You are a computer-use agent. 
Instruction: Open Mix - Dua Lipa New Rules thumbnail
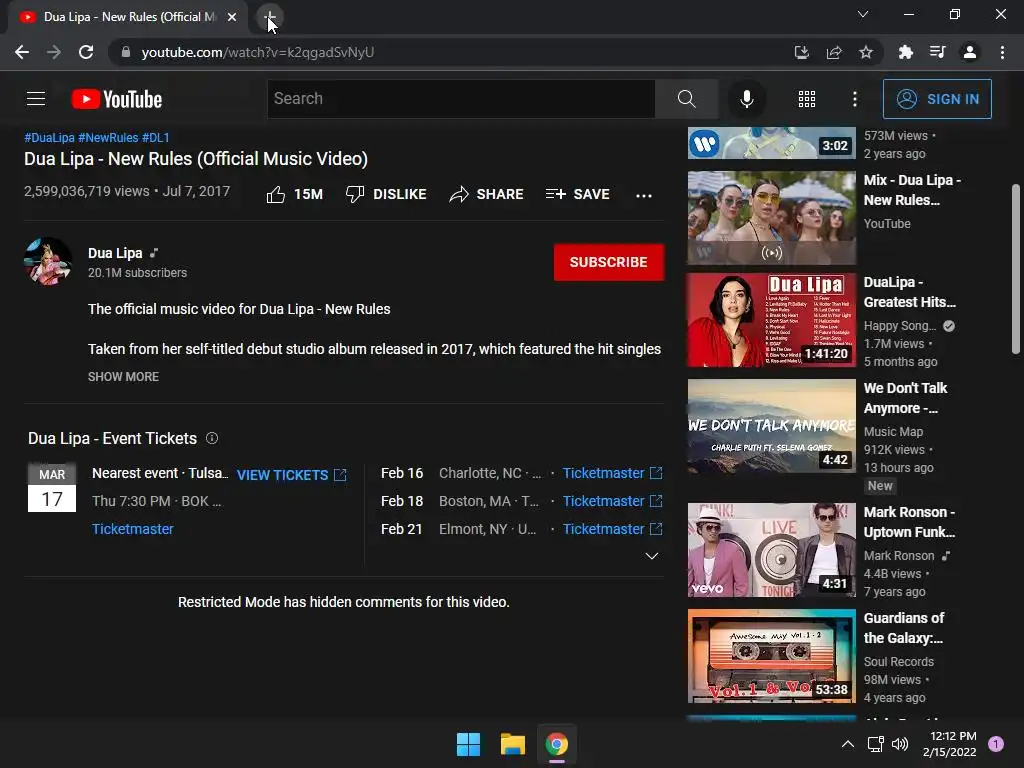point(771,218)
